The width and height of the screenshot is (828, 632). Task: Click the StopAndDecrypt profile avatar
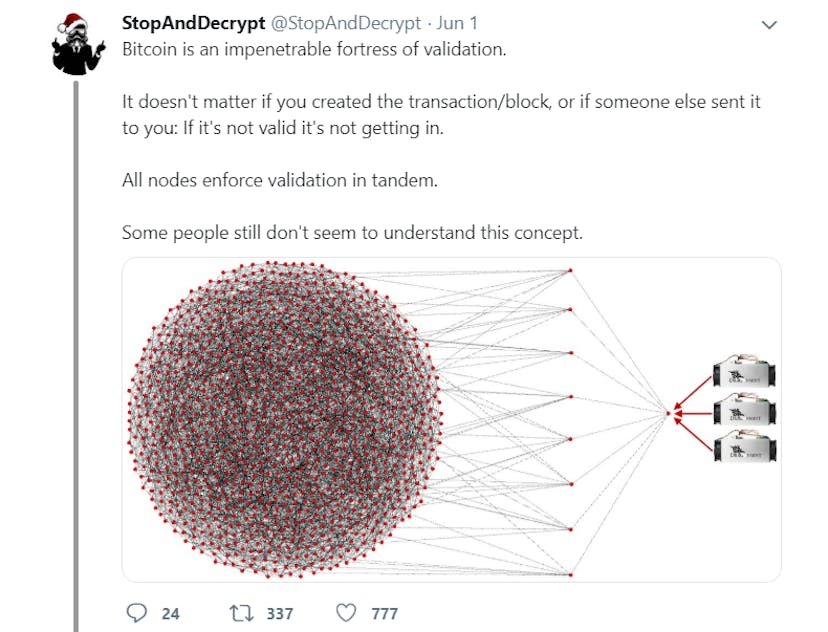78,44
